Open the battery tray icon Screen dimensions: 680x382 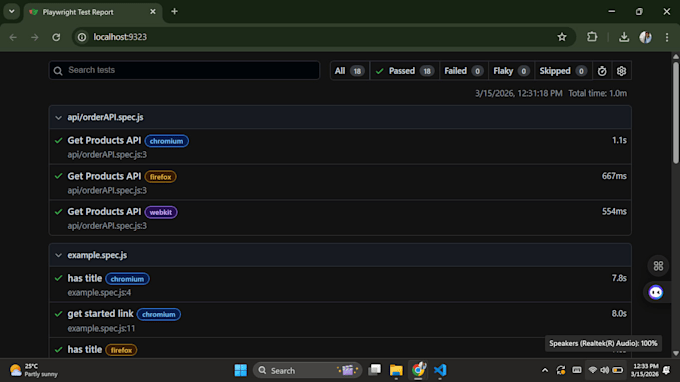click(618, 370)
